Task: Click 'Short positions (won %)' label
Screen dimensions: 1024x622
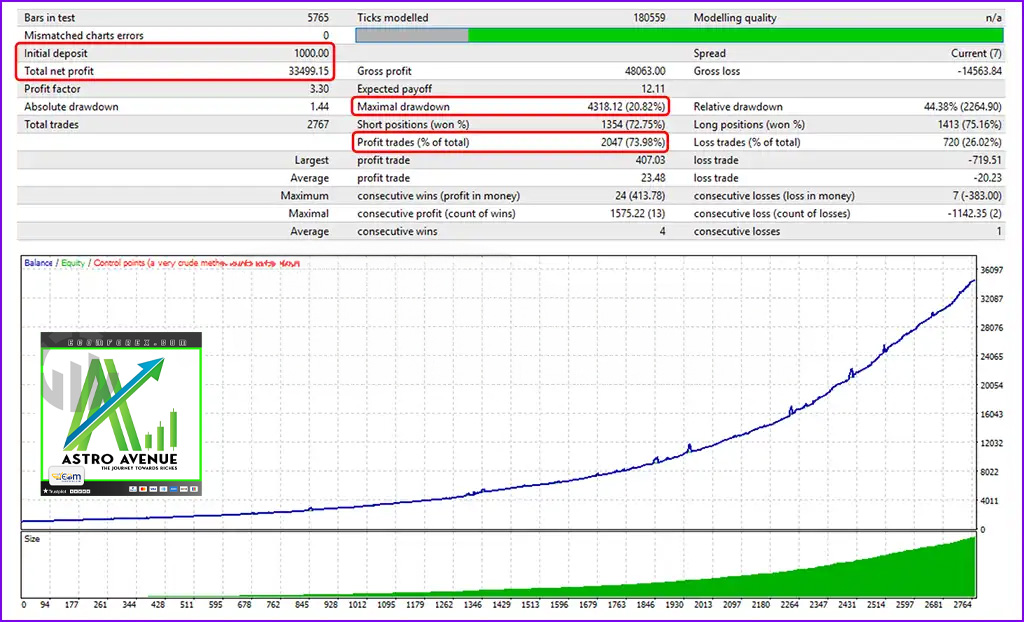Action: click(413, 124)
